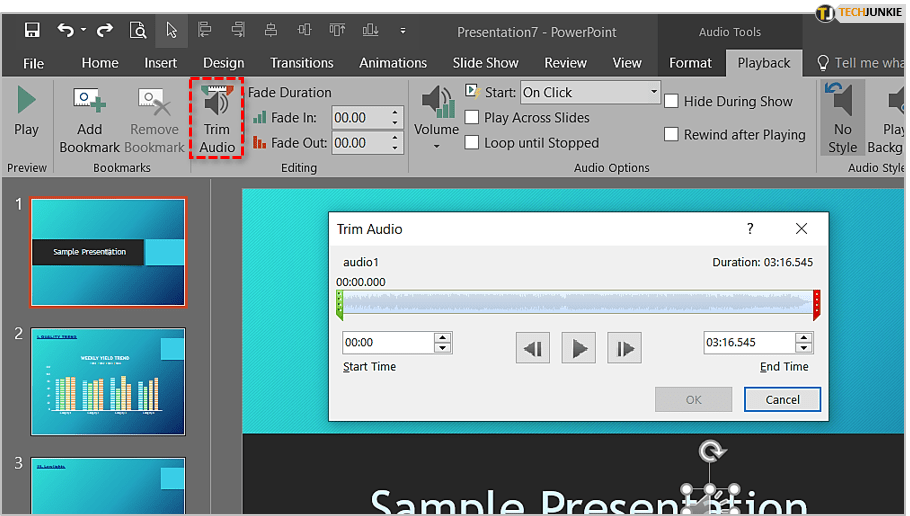
Task: Enable Play Across Slides checkbox
Action: click(472, 117)
